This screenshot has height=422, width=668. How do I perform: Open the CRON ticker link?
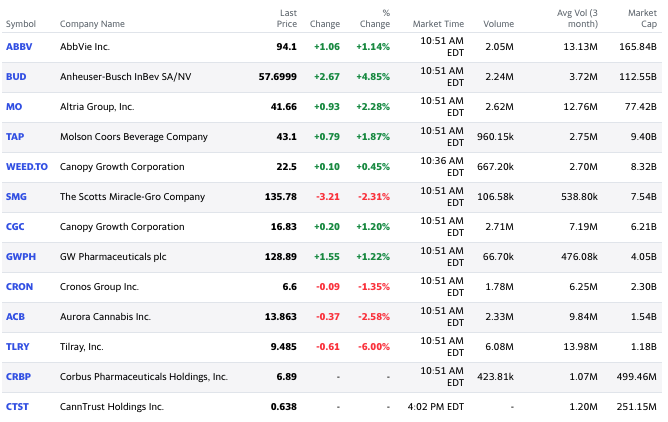20,287
